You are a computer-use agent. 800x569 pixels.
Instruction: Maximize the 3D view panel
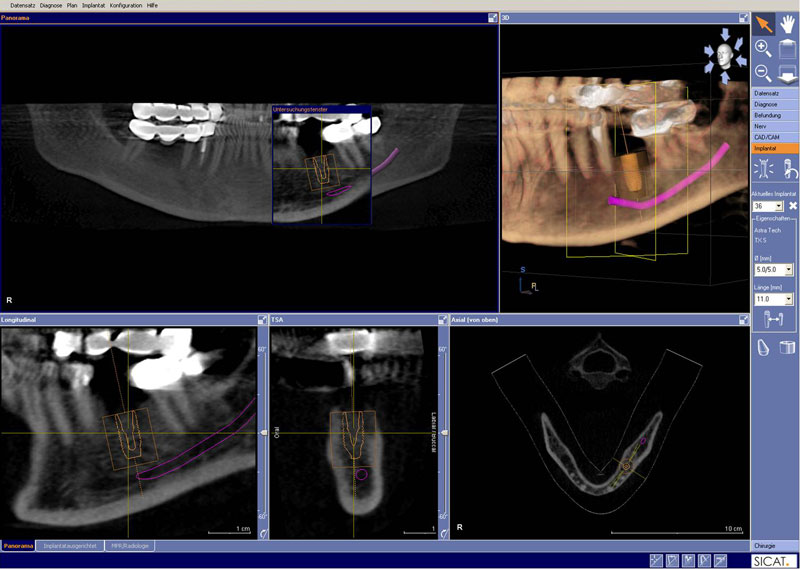[743, 18]
